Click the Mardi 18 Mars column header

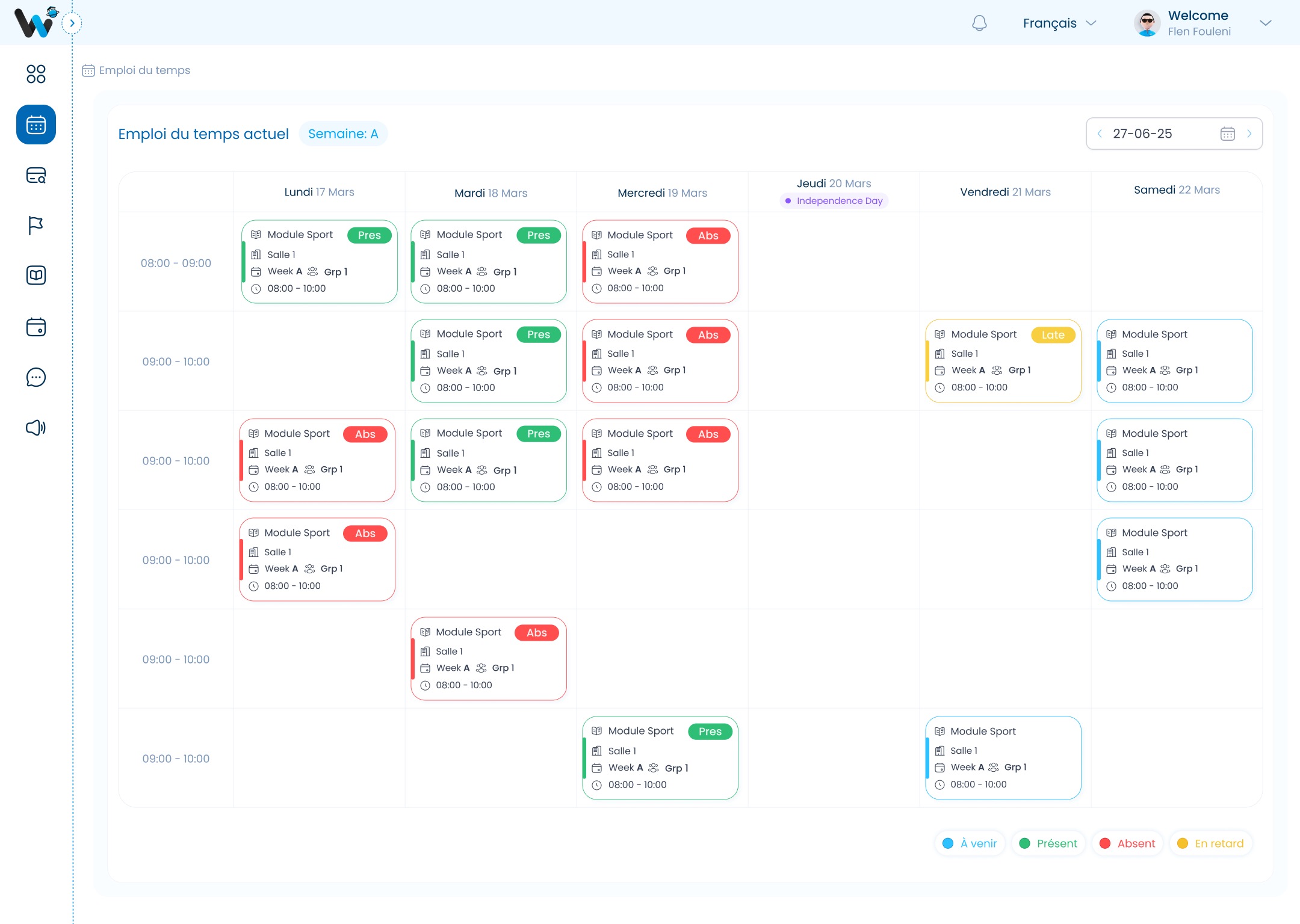491,193
